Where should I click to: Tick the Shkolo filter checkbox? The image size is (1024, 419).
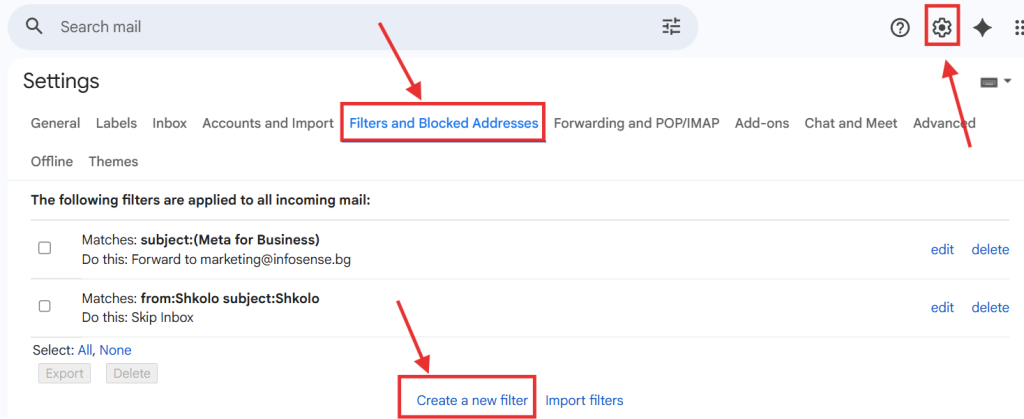44,306
